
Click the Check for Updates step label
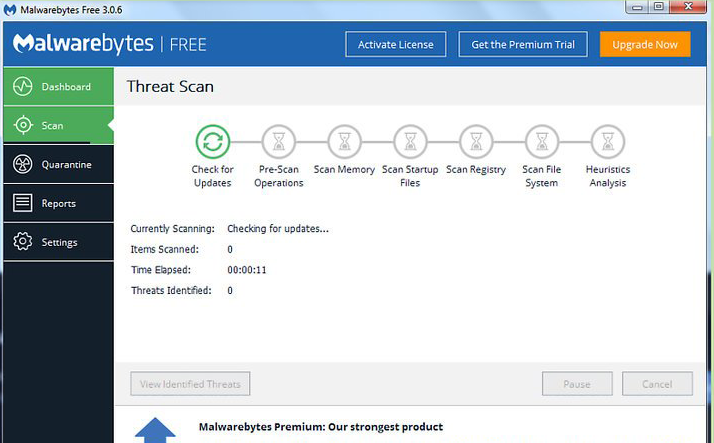tap(213, 176)
